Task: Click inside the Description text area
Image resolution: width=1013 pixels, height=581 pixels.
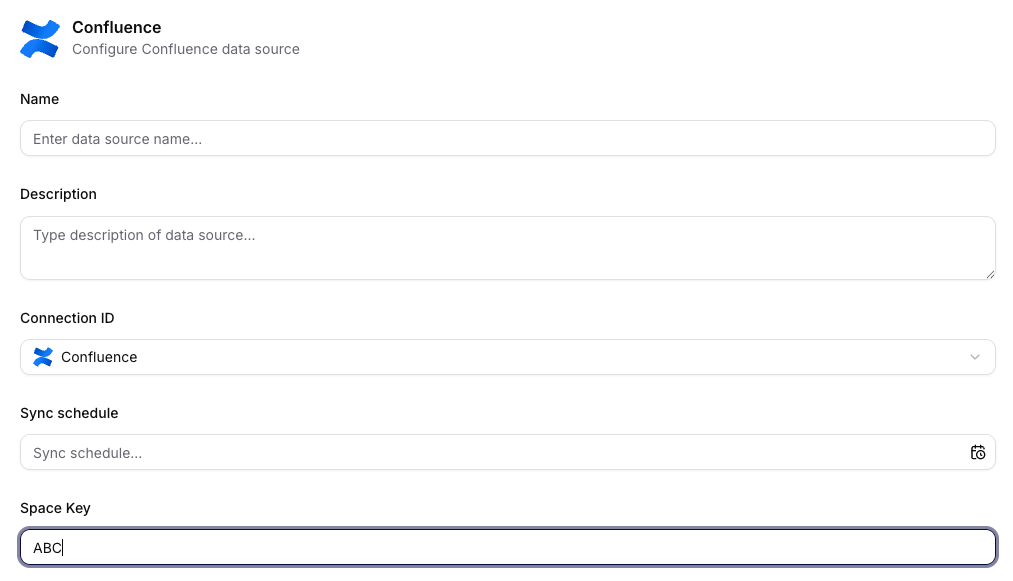Action: coord(507,247)
